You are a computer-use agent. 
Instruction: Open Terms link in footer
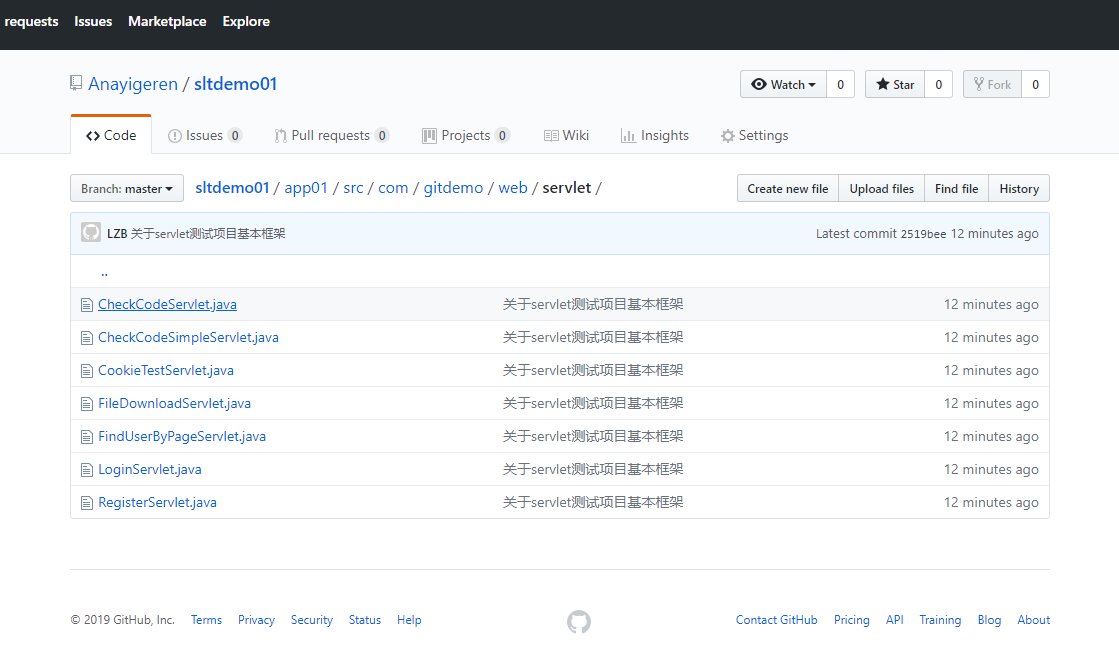pos(206,620)
